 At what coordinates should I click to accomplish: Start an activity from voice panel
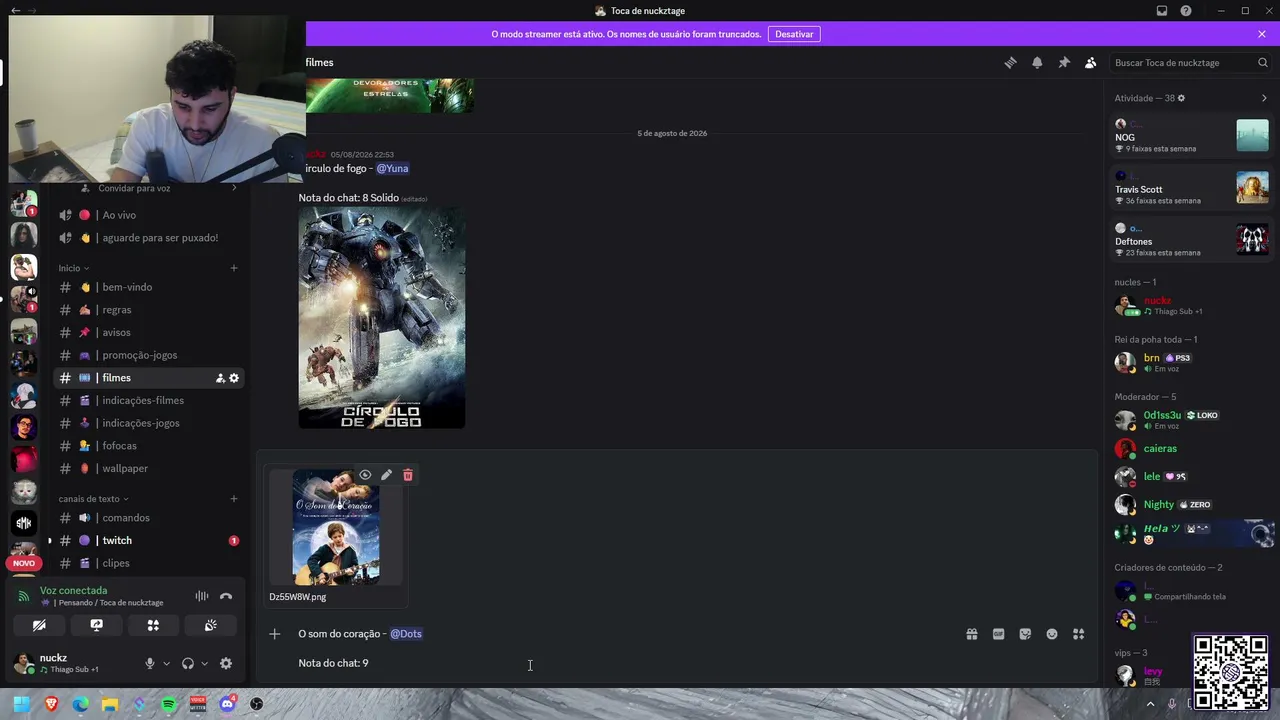[153, 625]
